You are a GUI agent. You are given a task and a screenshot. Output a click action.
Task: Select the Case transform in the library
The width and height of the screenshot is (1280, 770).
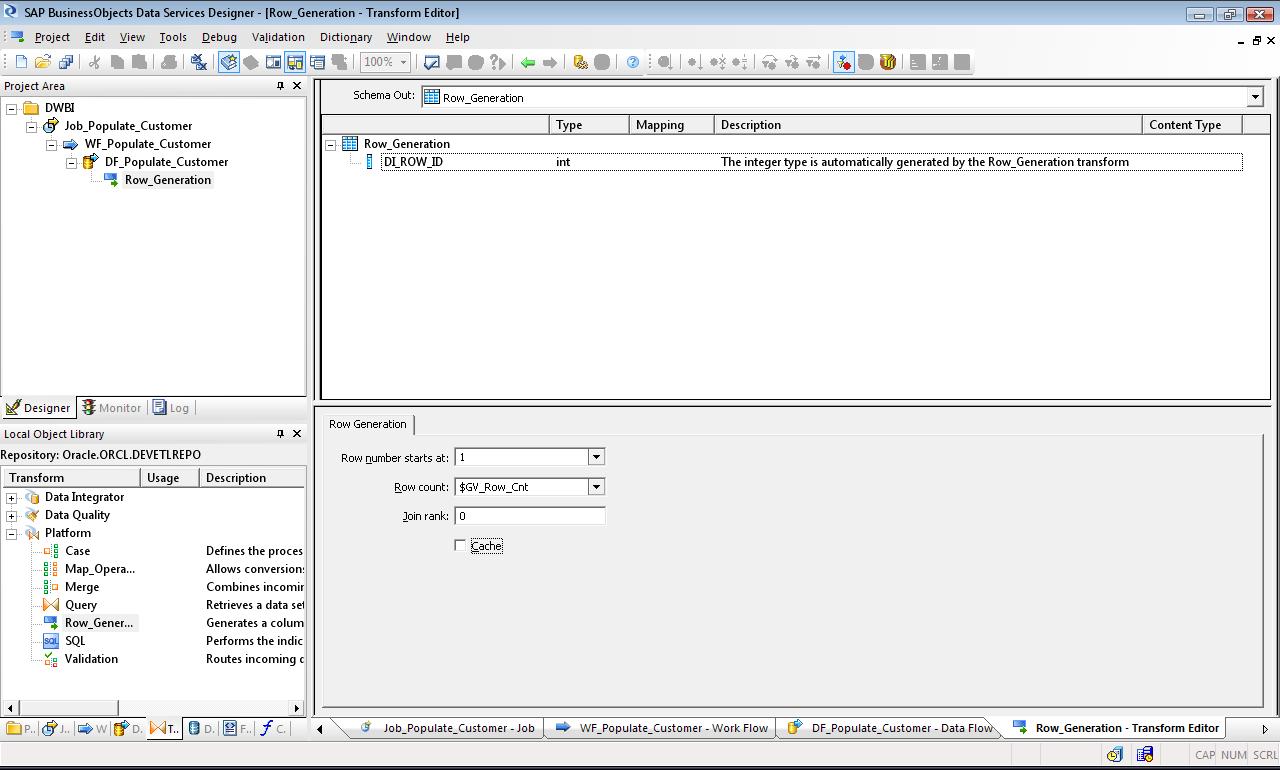pyautogui.click(x=77, y=551)
